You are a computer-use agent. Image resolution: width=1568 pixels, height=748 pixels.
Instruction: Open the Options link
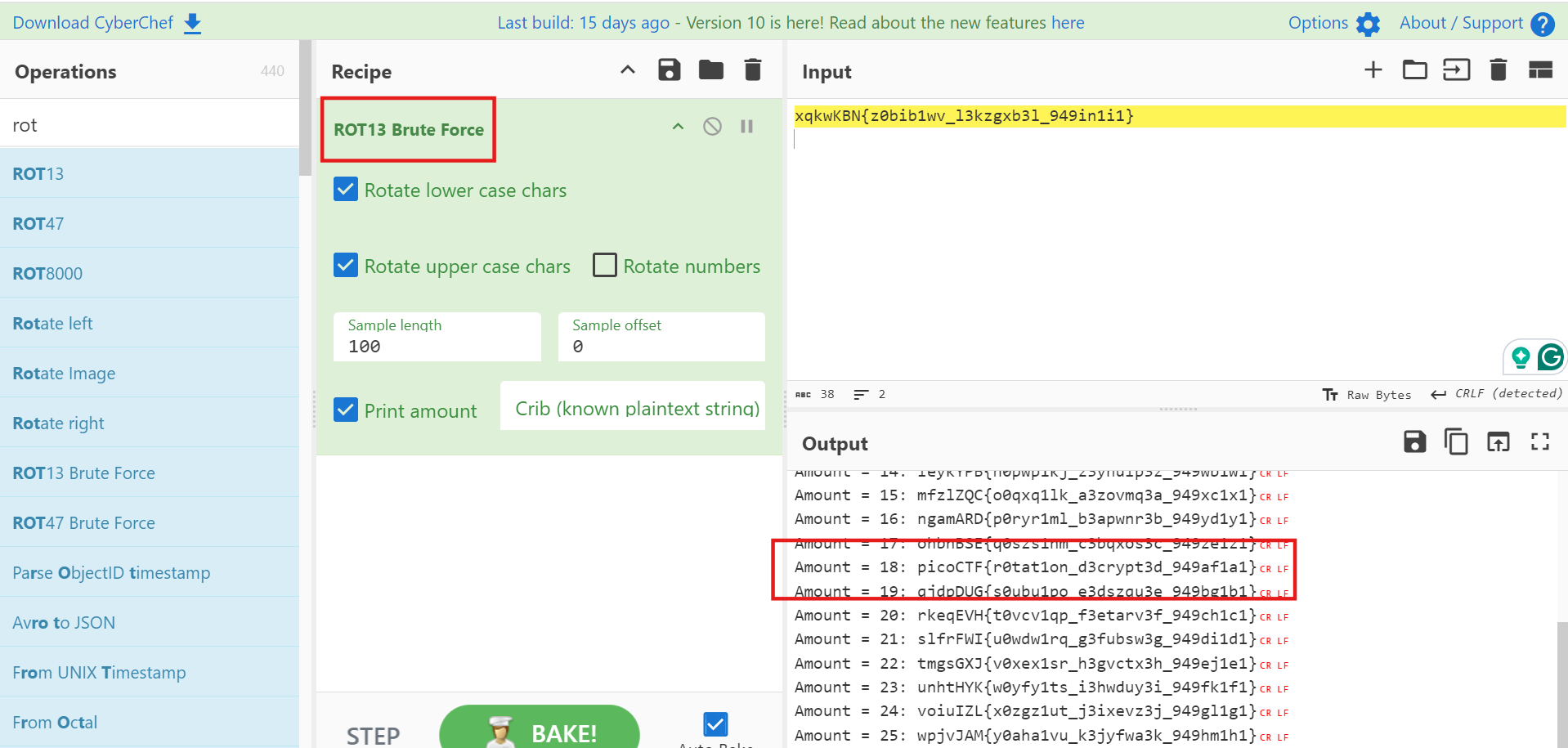tap(1318, 23)
